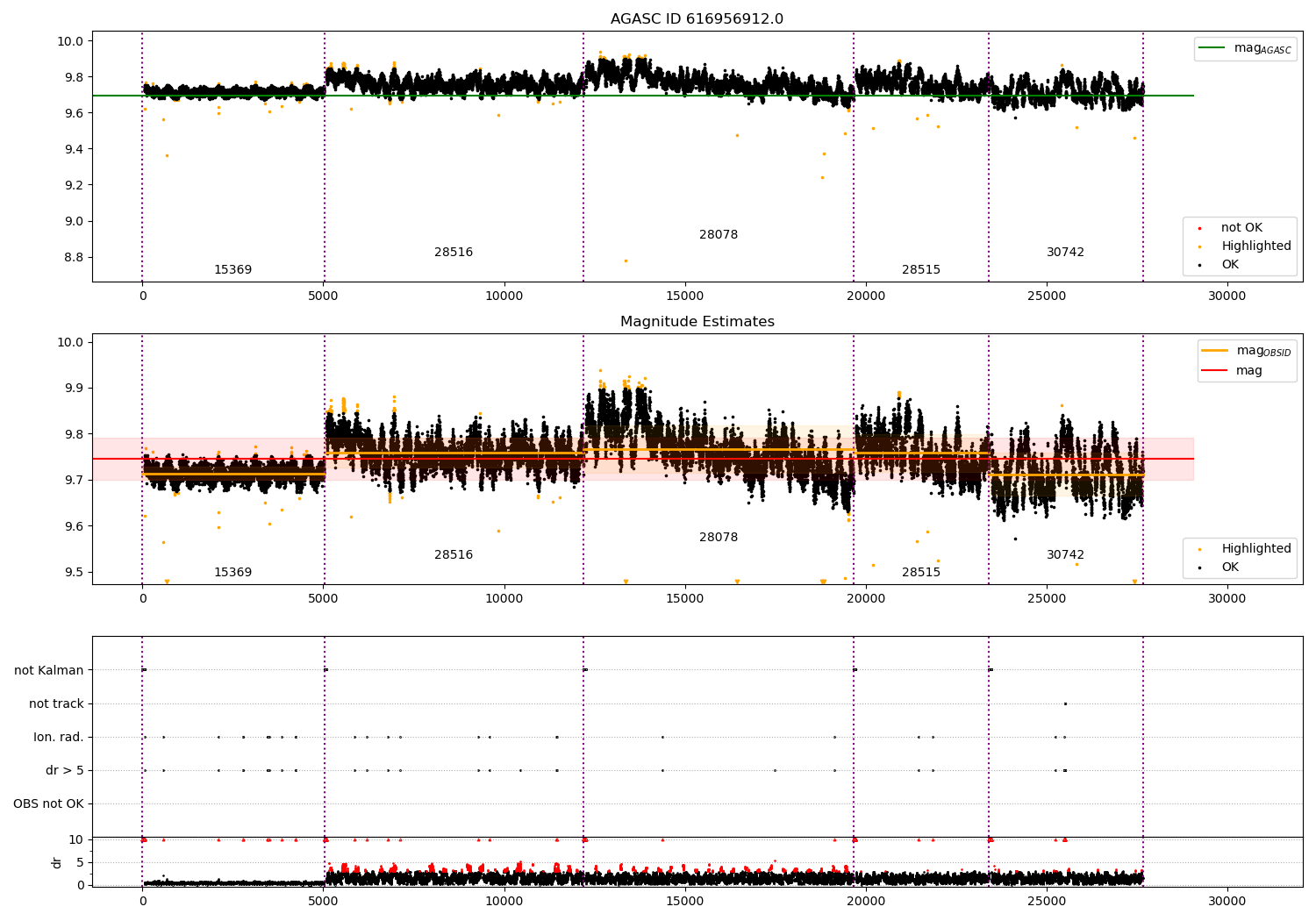The image size is (1316, 921).
Task: Click obsid label 28516 in top plot
Action: click(x=454, y=253)
